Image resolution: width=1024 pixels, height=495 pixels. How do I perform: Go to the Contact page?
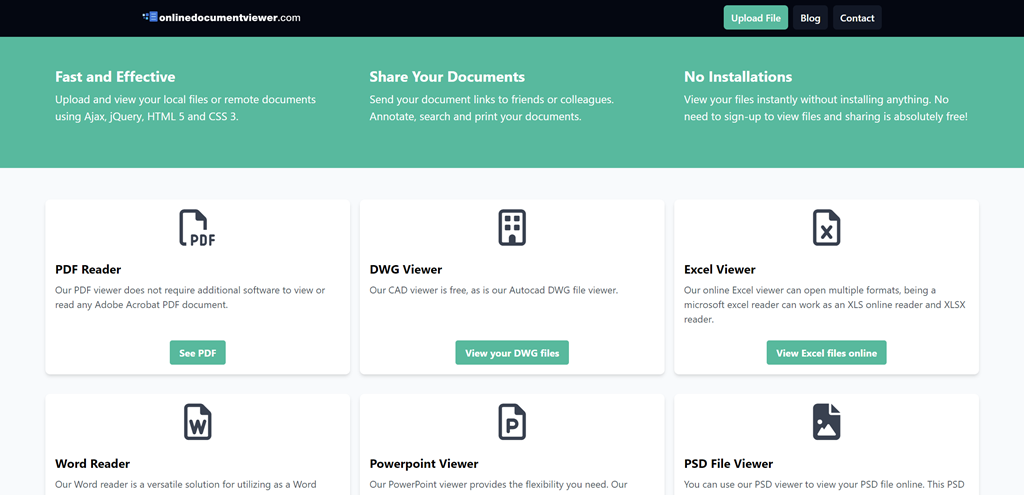[x=857, y=18]
